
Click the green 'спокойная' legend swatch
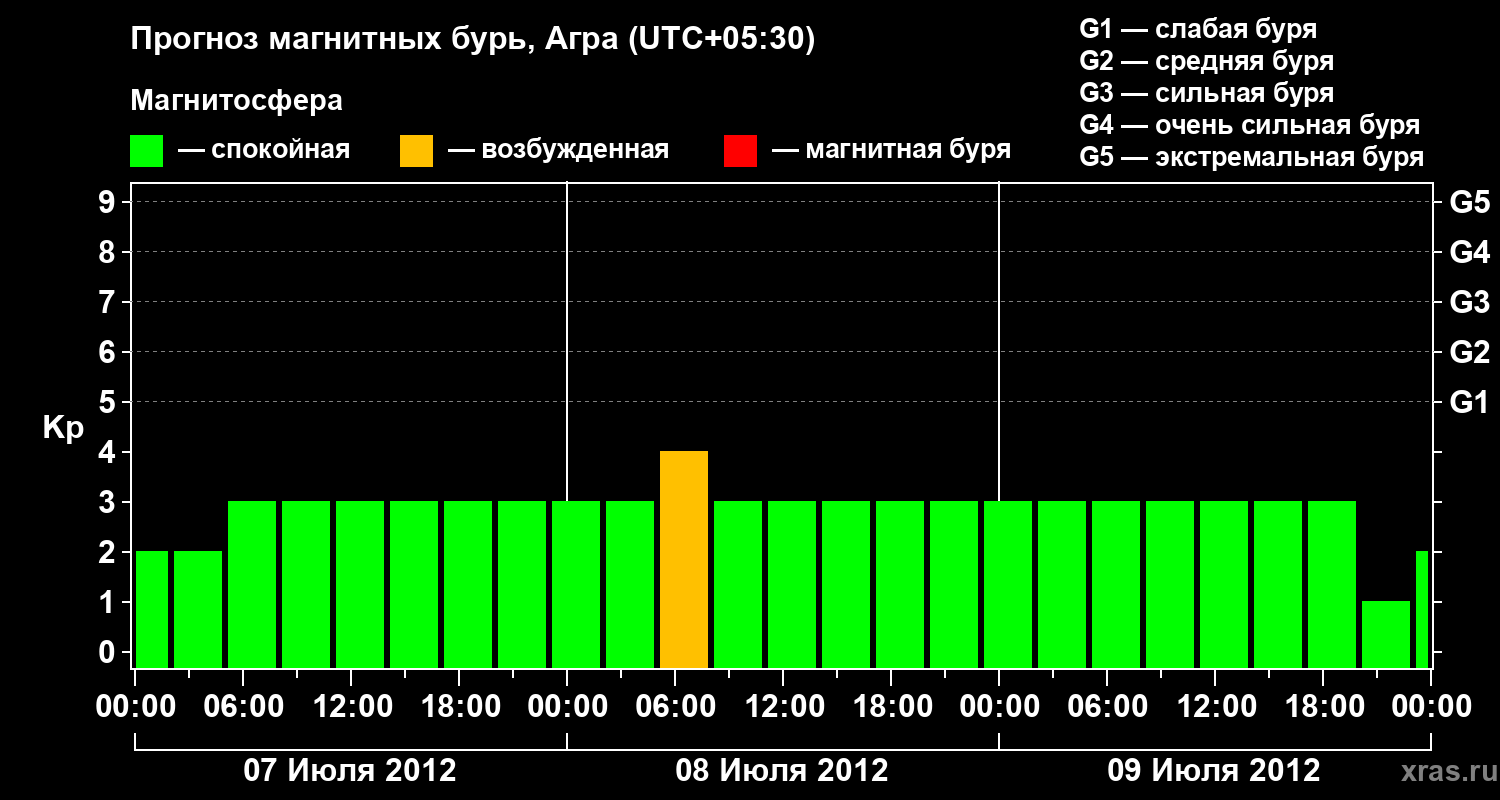[147, 151]
